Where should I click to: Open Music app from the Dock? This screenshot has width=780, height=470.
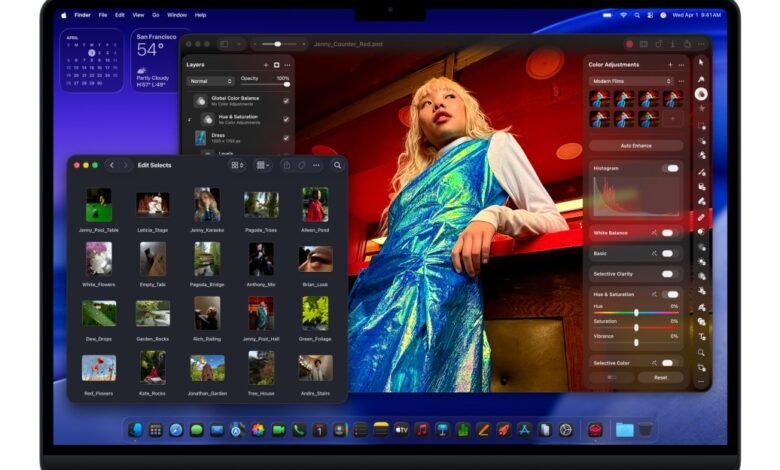coord(422,430)
